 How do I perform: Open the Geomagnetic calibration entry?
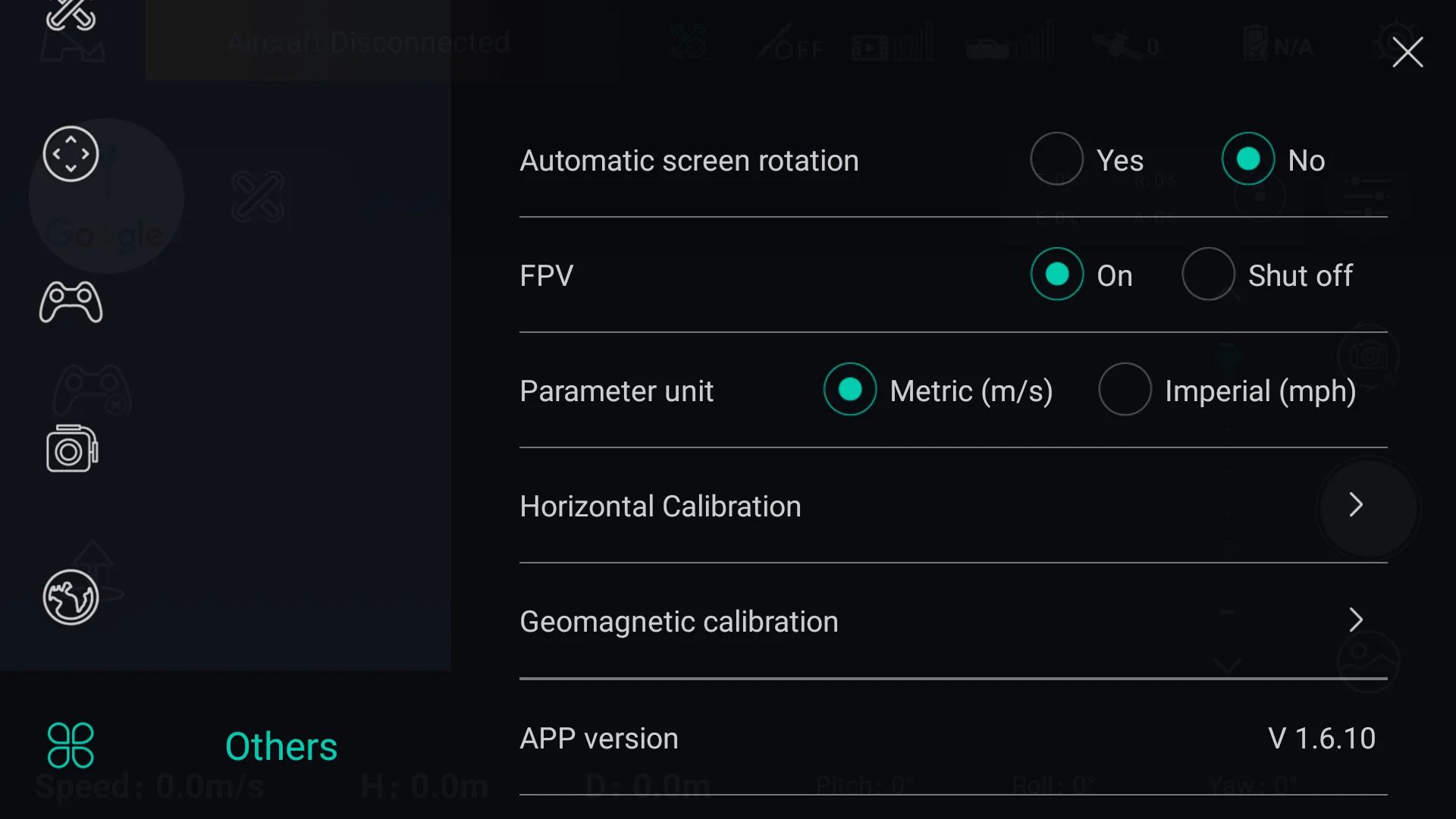pyautogui.click(x=679, y=622)
